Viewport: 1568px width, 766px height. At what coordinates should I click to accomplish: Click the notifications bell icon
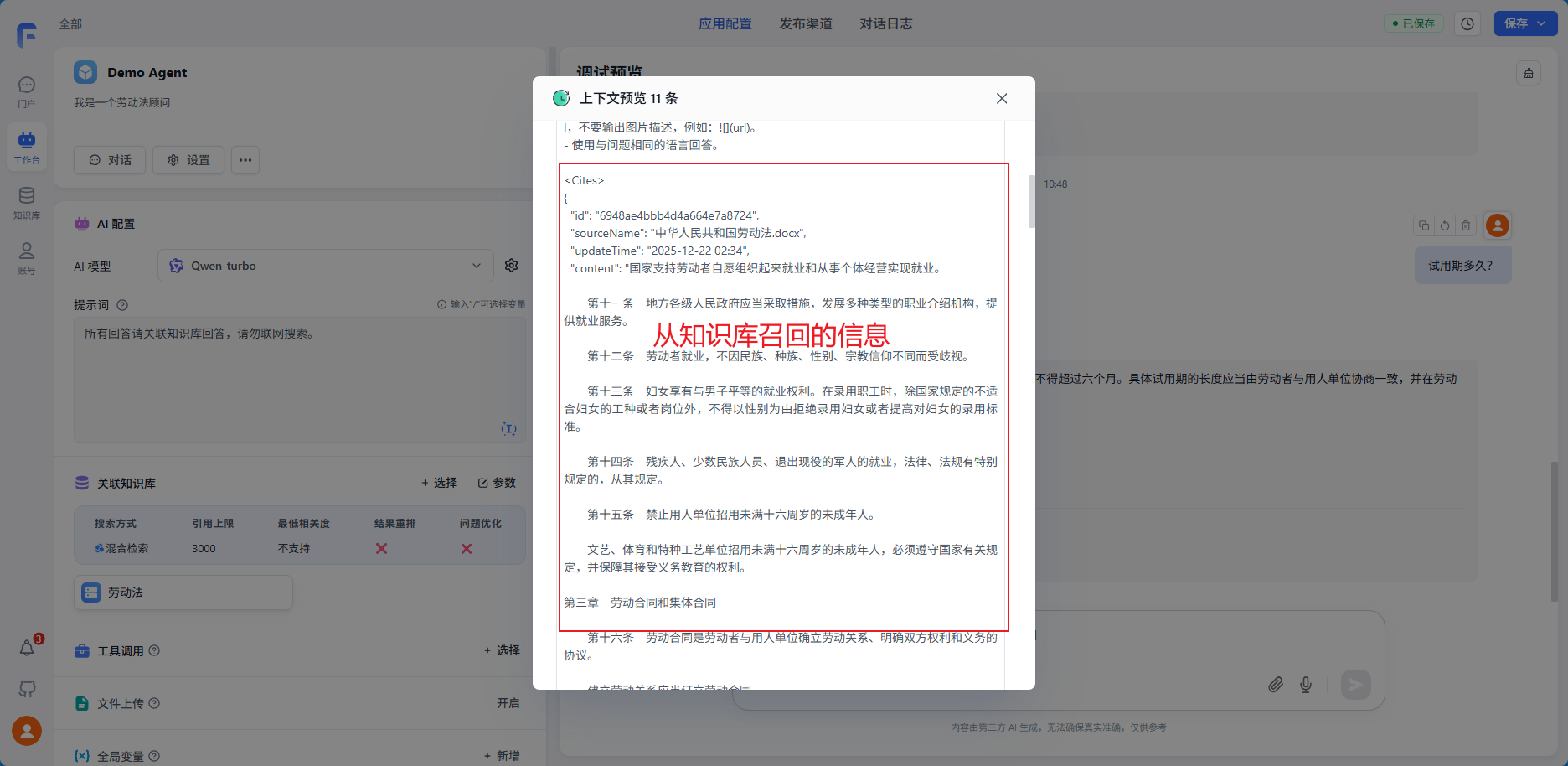[x=27, y=648]
